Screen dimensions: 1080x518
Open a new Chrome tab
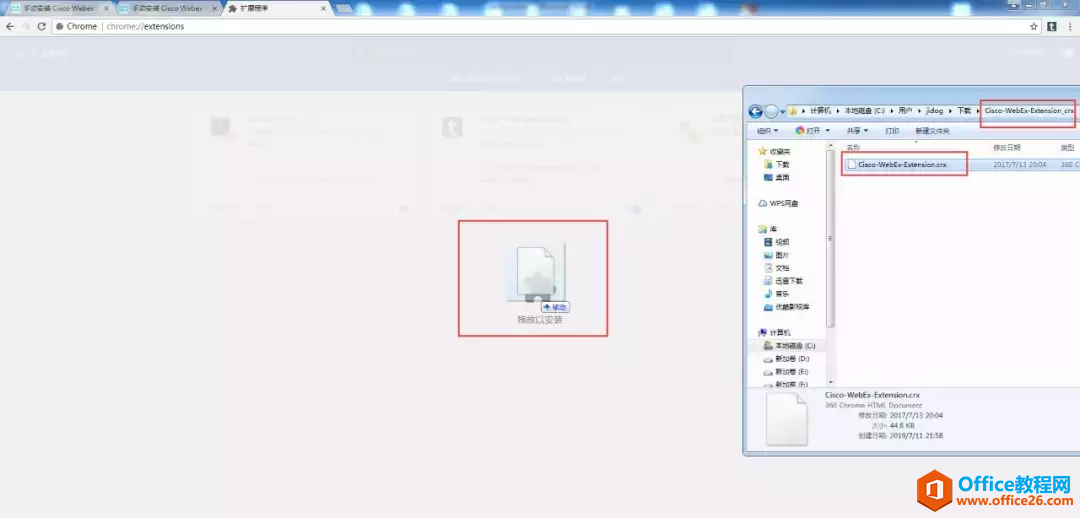[x=344, y=8]
